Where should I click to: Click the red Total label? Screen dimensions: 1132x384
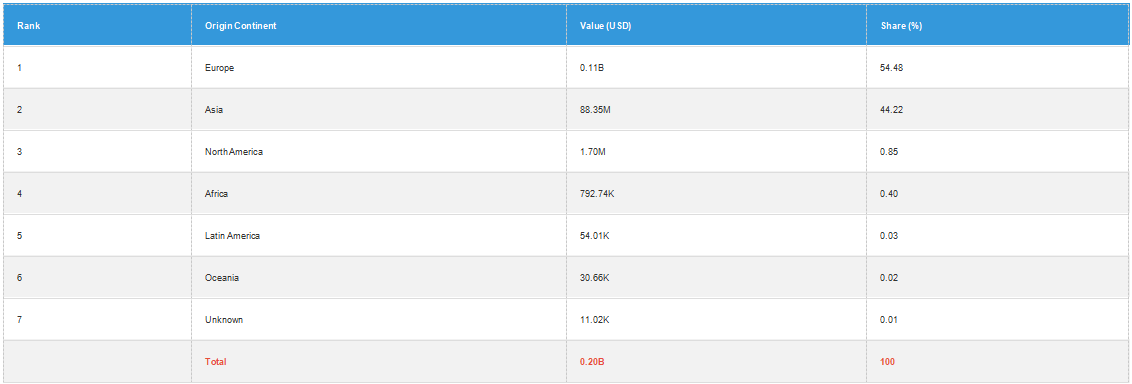pos(216,362)
